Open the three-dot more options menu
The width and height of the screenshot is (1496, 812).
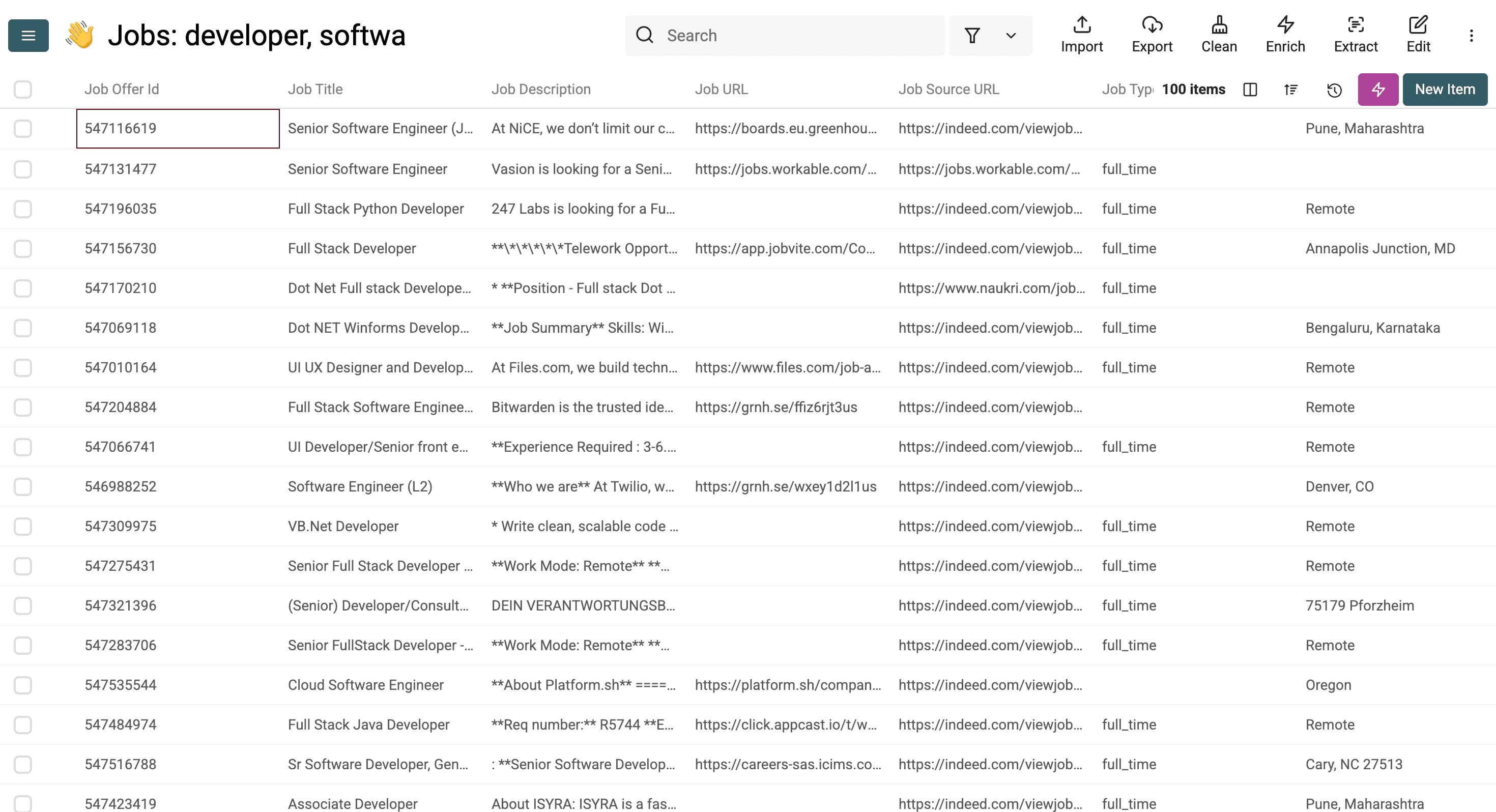pos(1471,36)
